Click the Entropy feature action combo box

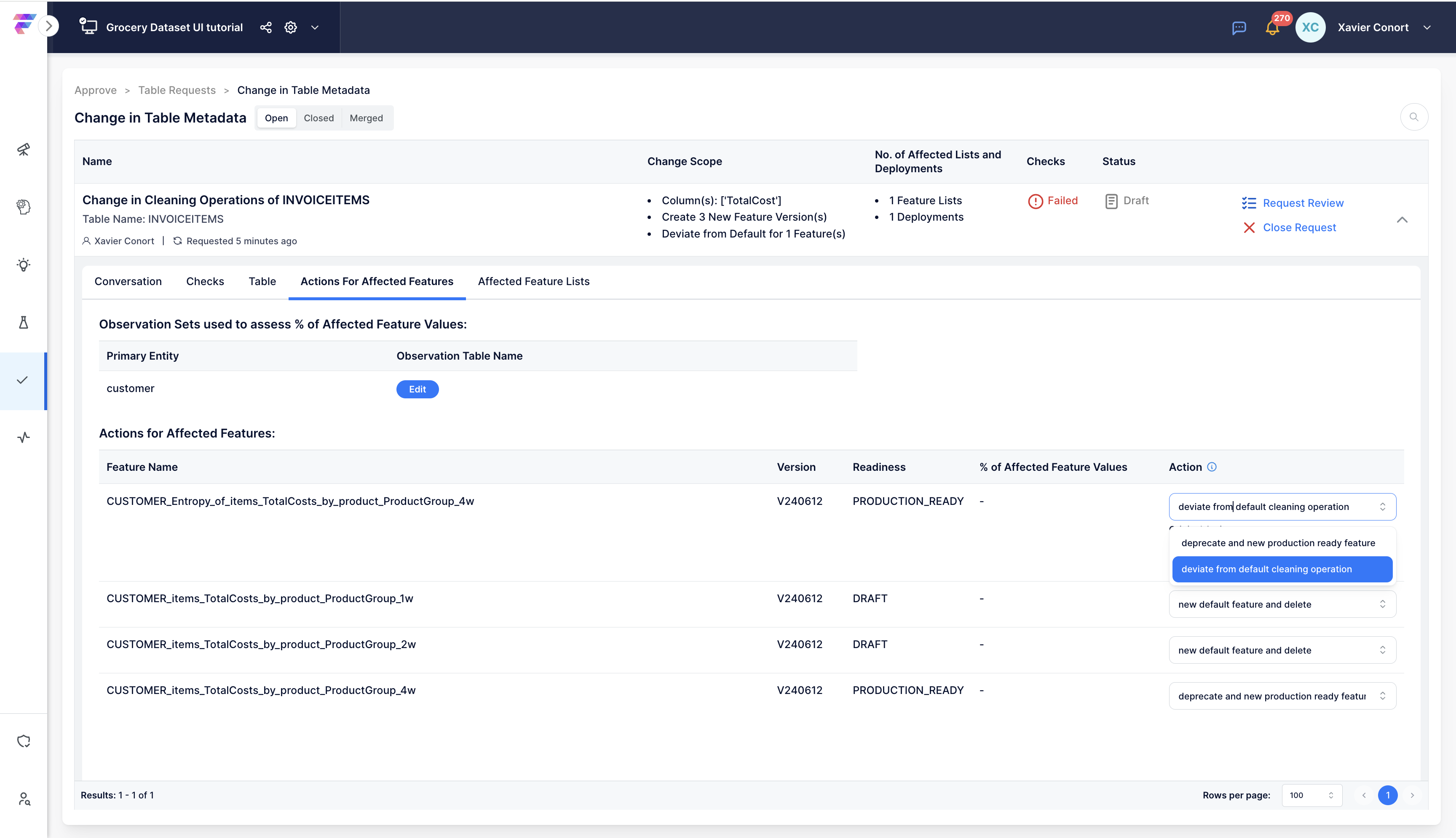pyautogui.click(x=1282, y=507)
